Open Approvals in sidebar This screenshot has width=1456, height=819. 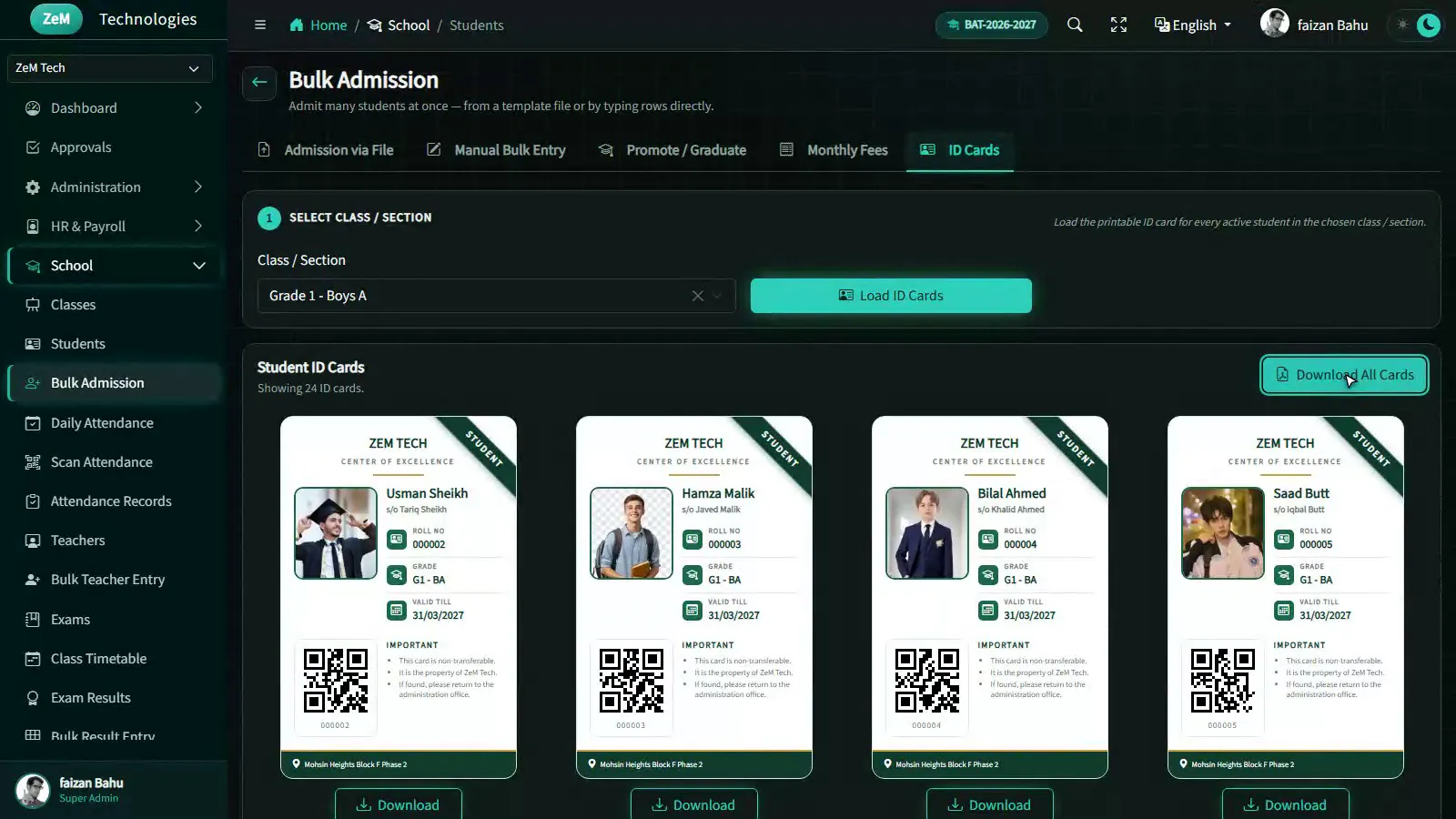click(x=114, y=147)
